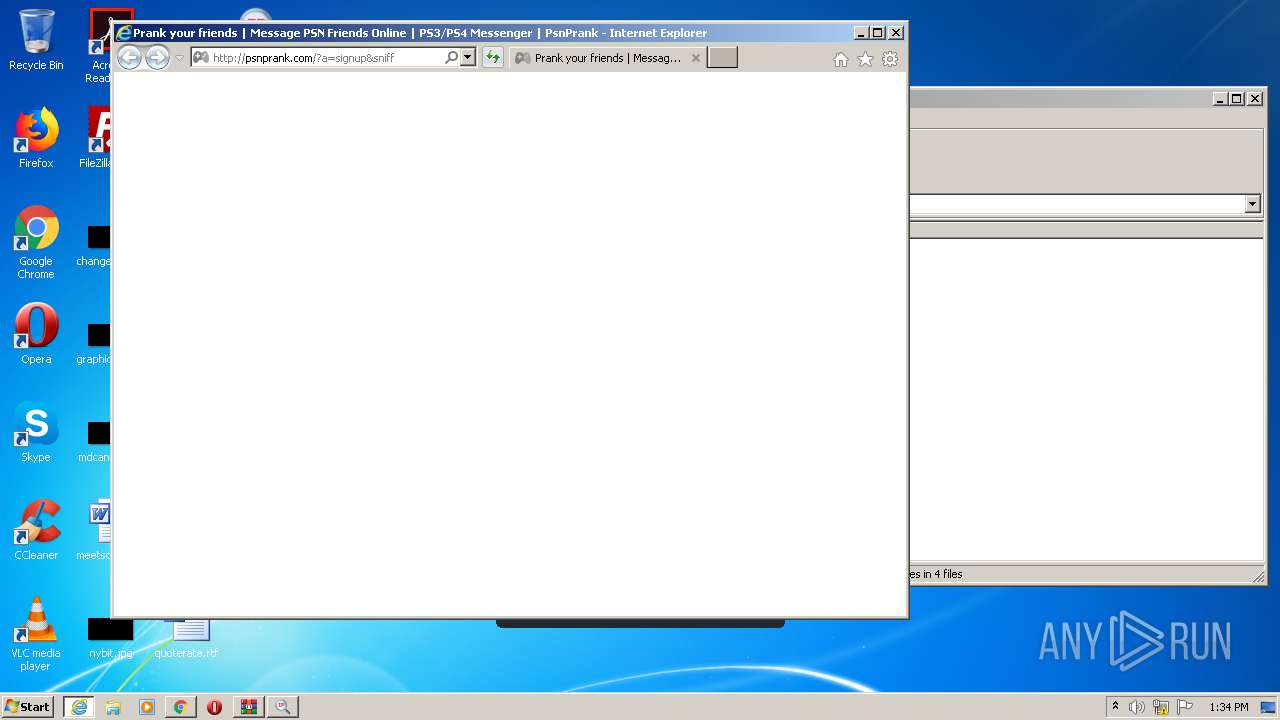Maximize the background archive window

(x=1237, y=99)
